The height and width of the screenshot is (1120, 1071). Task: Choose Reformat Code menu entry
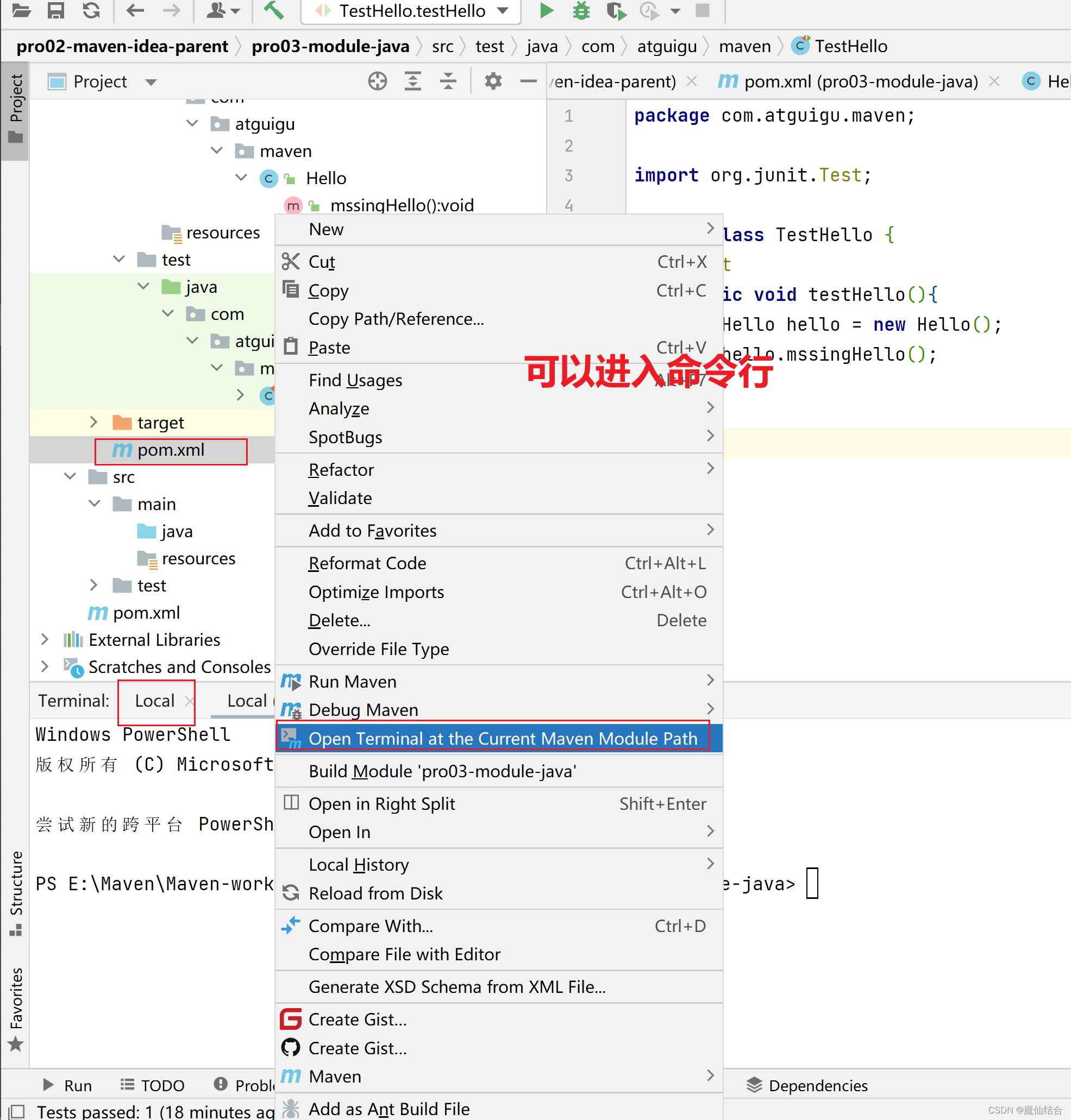coord(498,563)
